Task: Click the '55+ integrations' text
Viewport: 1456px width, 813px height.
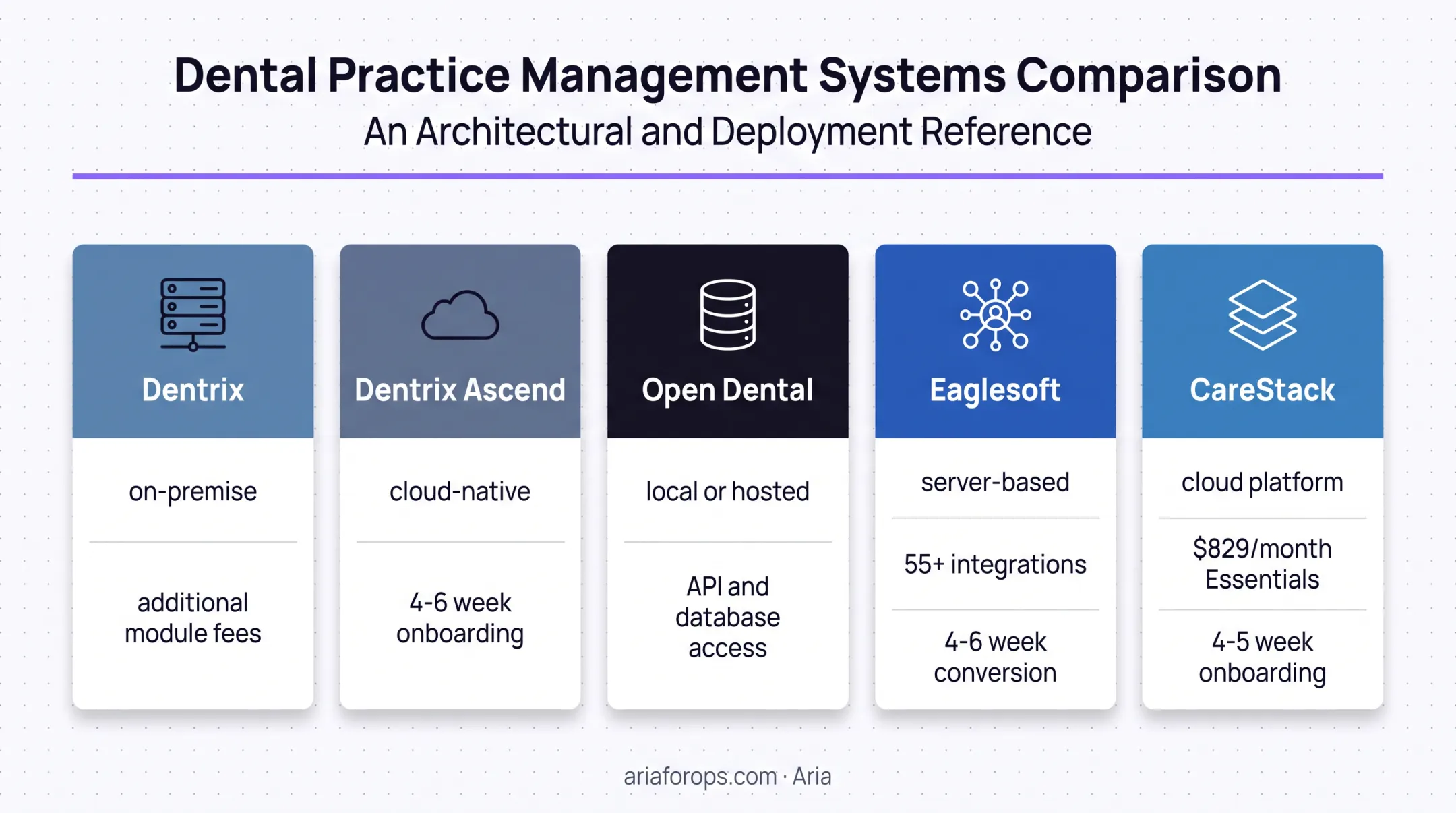Action: (995, 564)
